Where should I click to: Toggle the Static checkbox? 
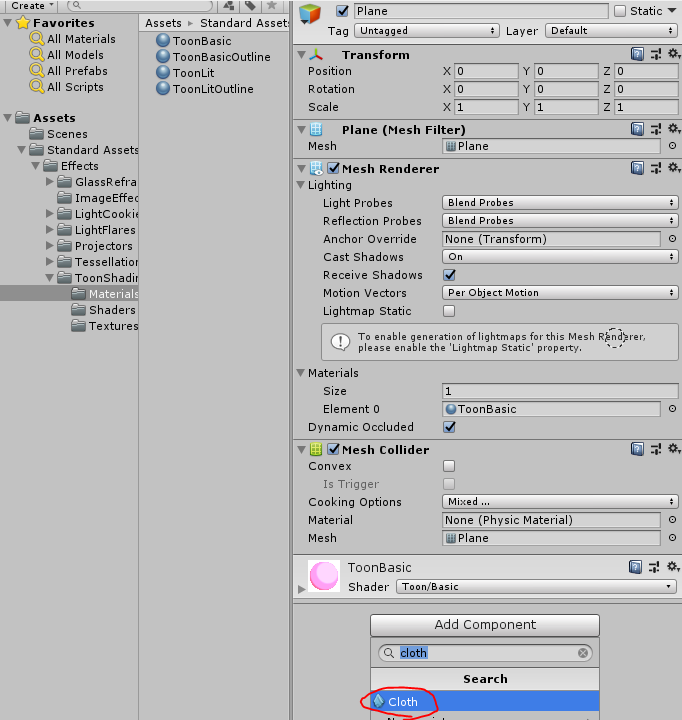click(x=620, y=11)
